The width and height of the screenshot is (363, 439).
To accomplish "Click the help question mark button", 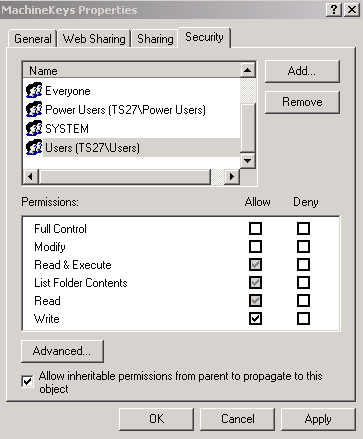I will [334, 10].
